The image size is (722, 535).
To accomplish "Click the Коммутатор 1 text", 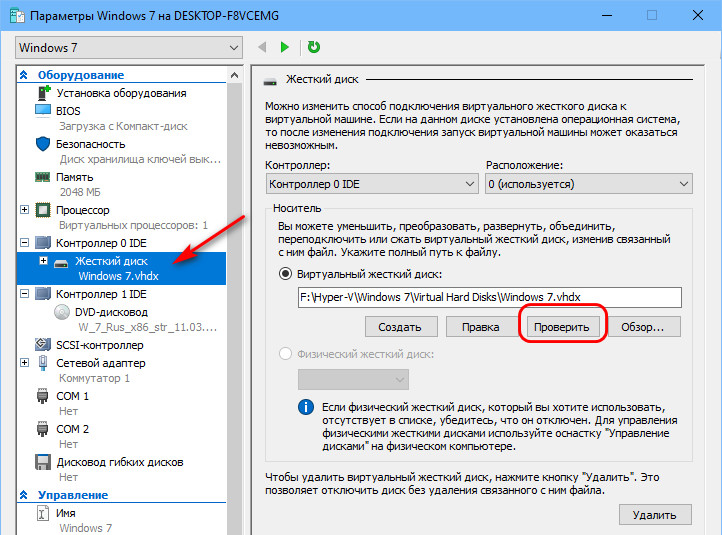I will coord(94,378).
